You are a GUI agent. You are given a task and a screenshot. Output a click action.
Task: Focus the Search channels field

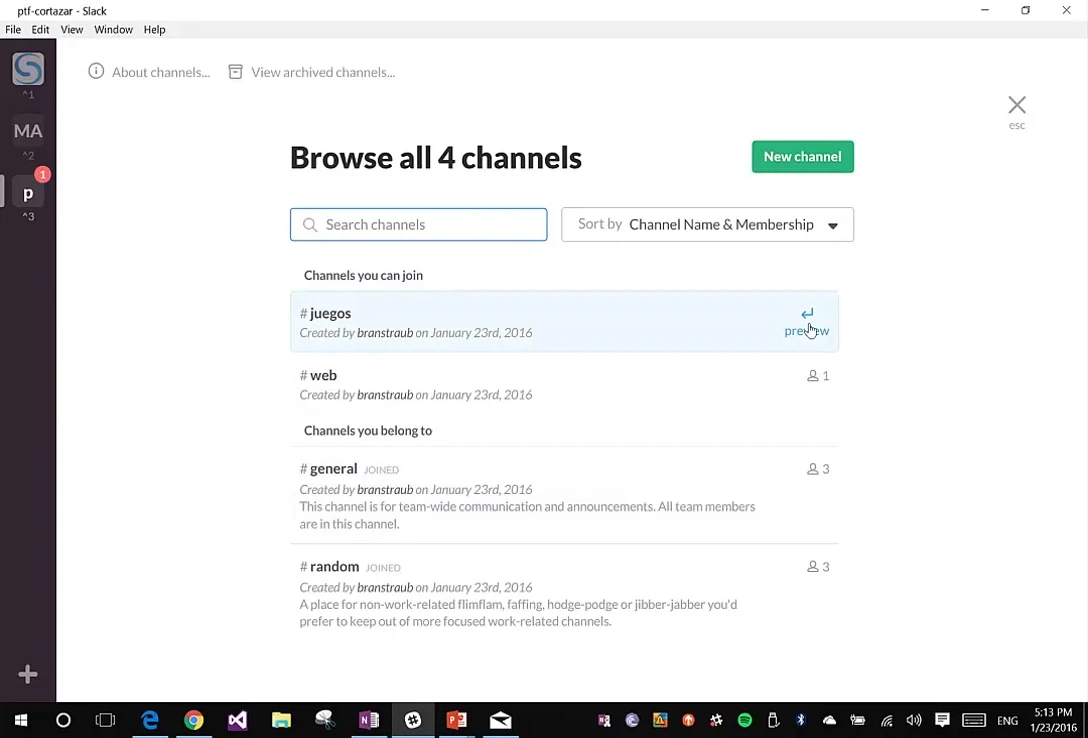[x=418, y=225]
